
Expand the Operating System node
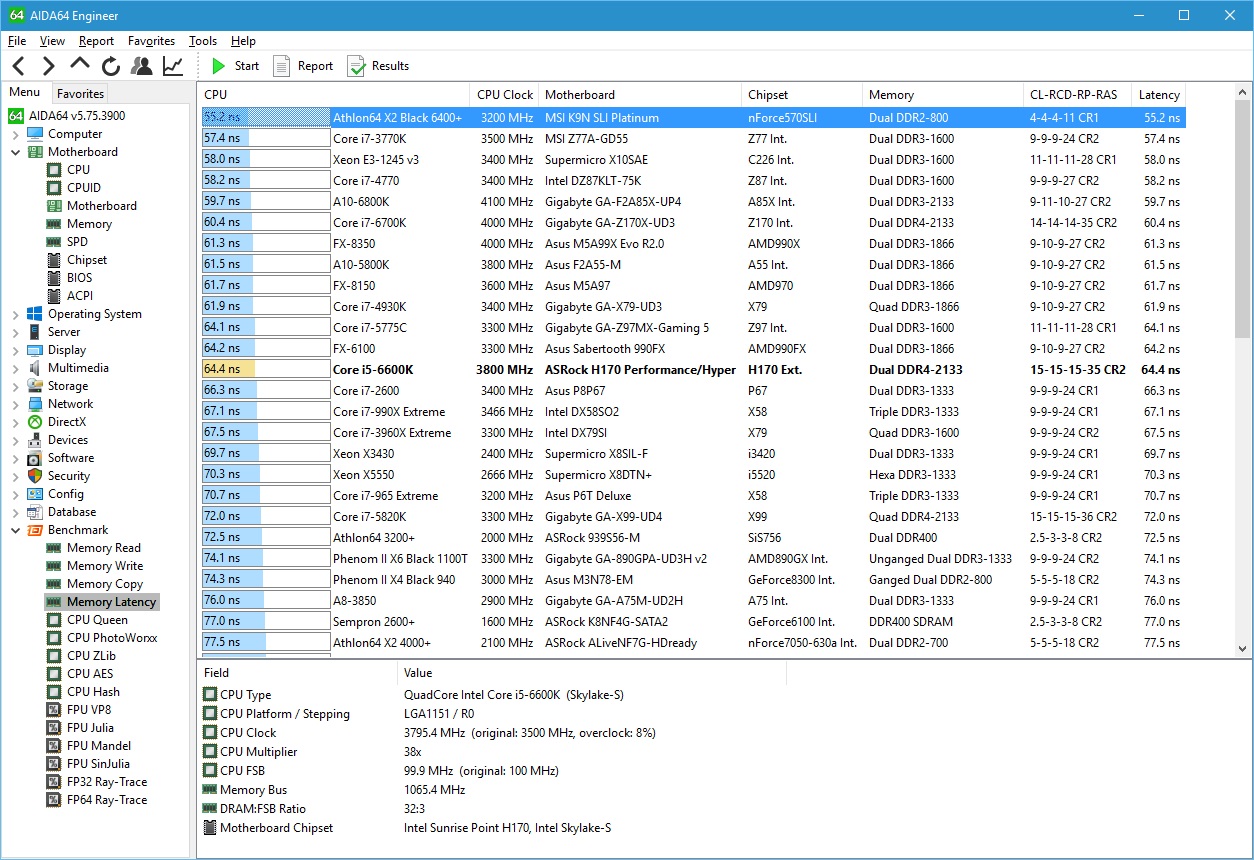pyautogui.click(x=15, y=314)
